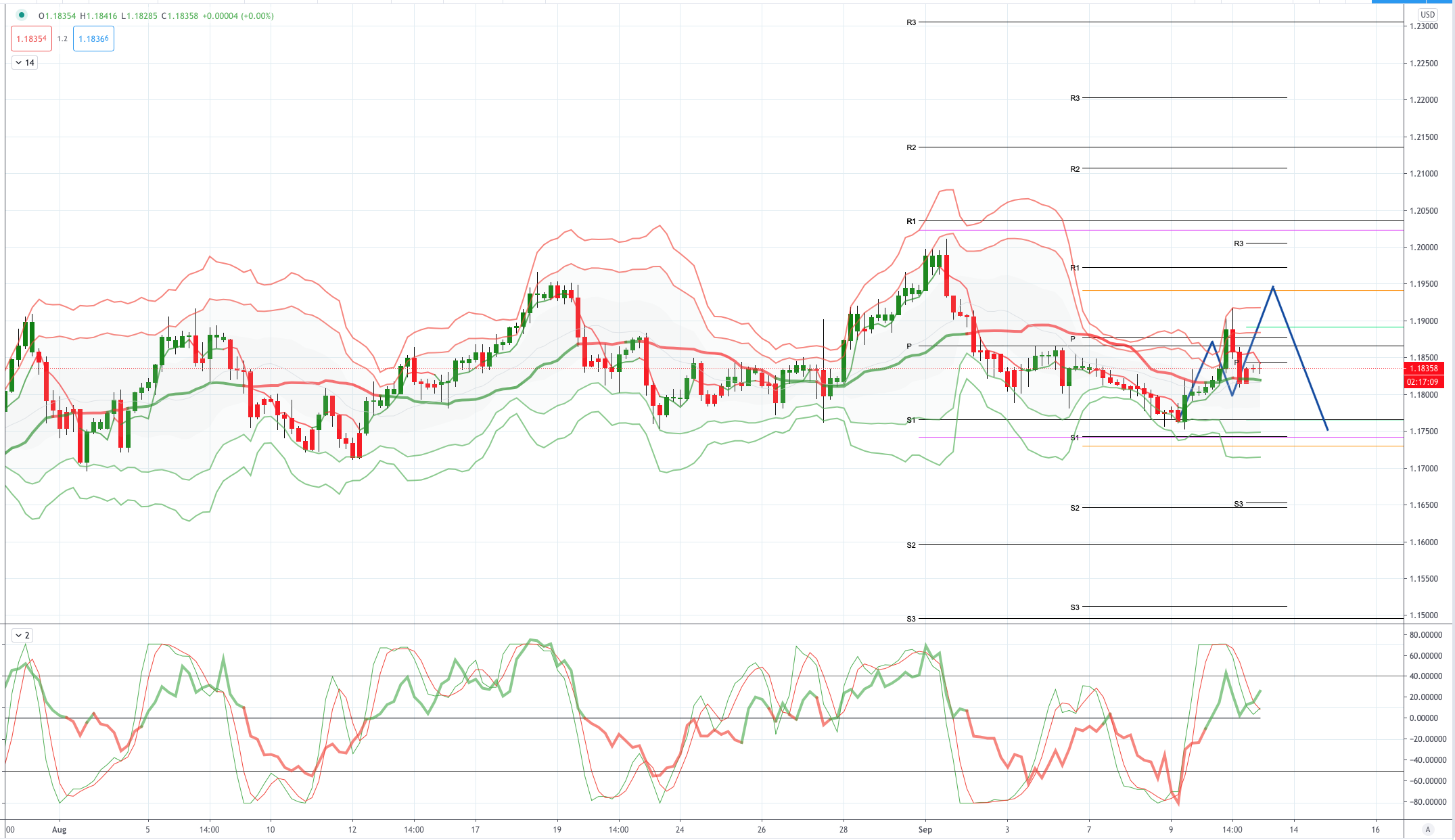Click the close value C1.18358 in the legend

click(x=180, y=16)
